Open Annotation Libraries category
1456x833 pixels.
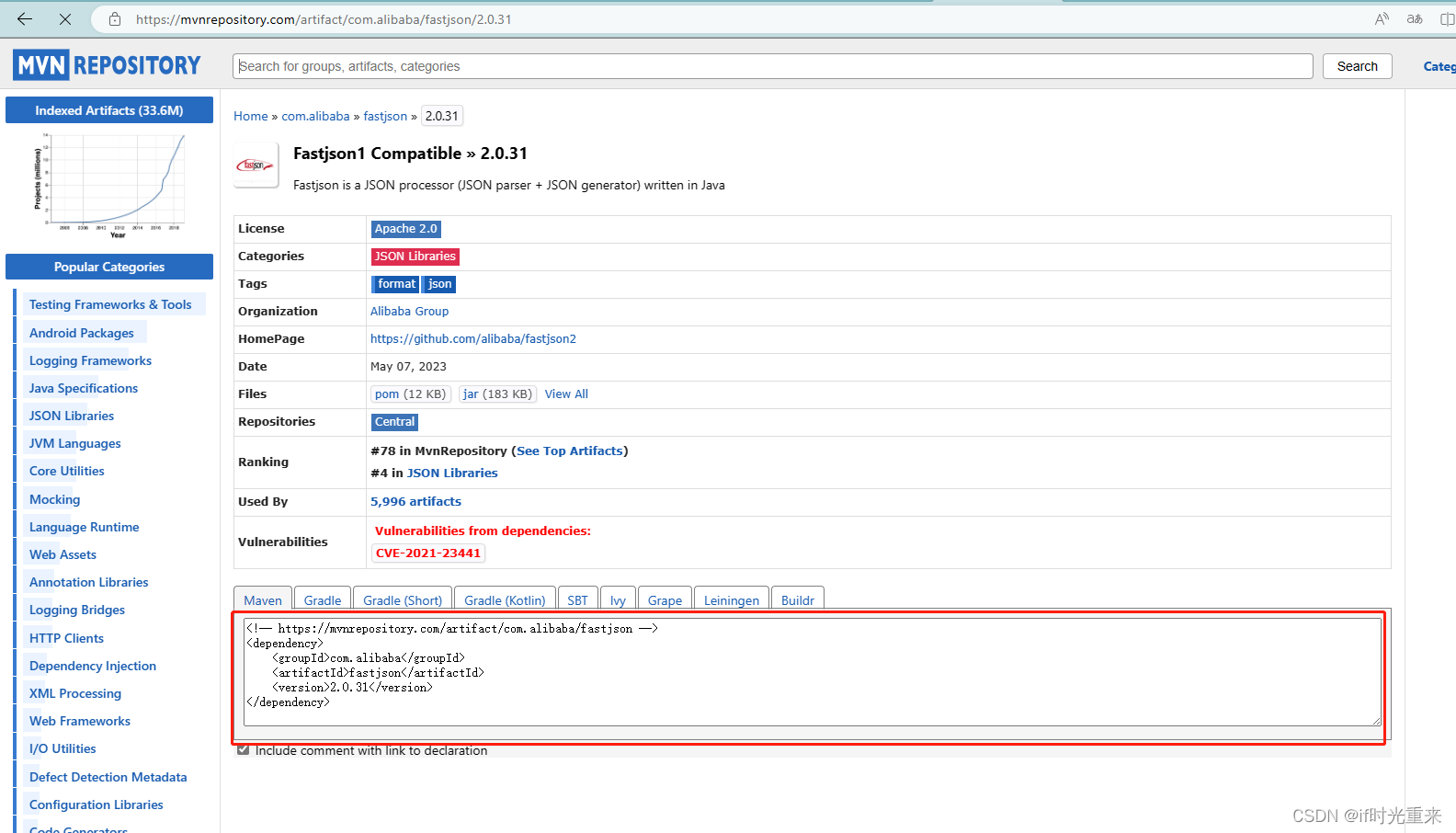(x=89, y=582)
